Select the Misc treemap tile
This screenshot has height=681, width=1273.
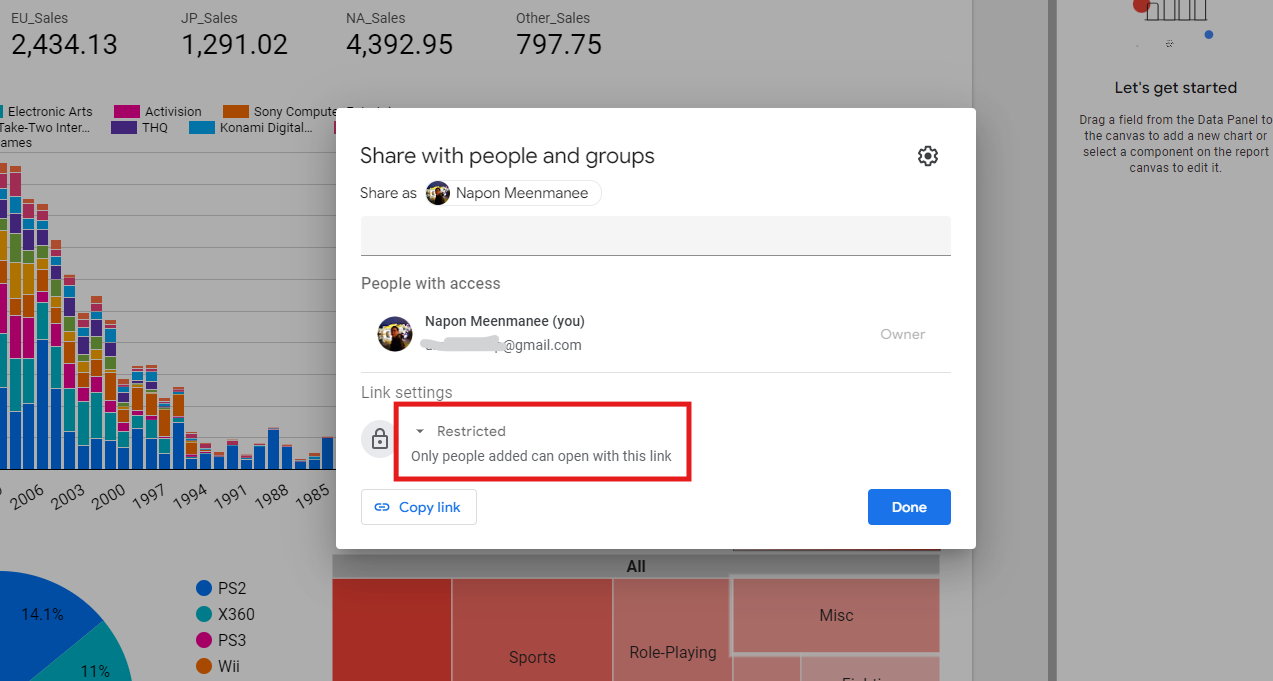coord(836,615)
